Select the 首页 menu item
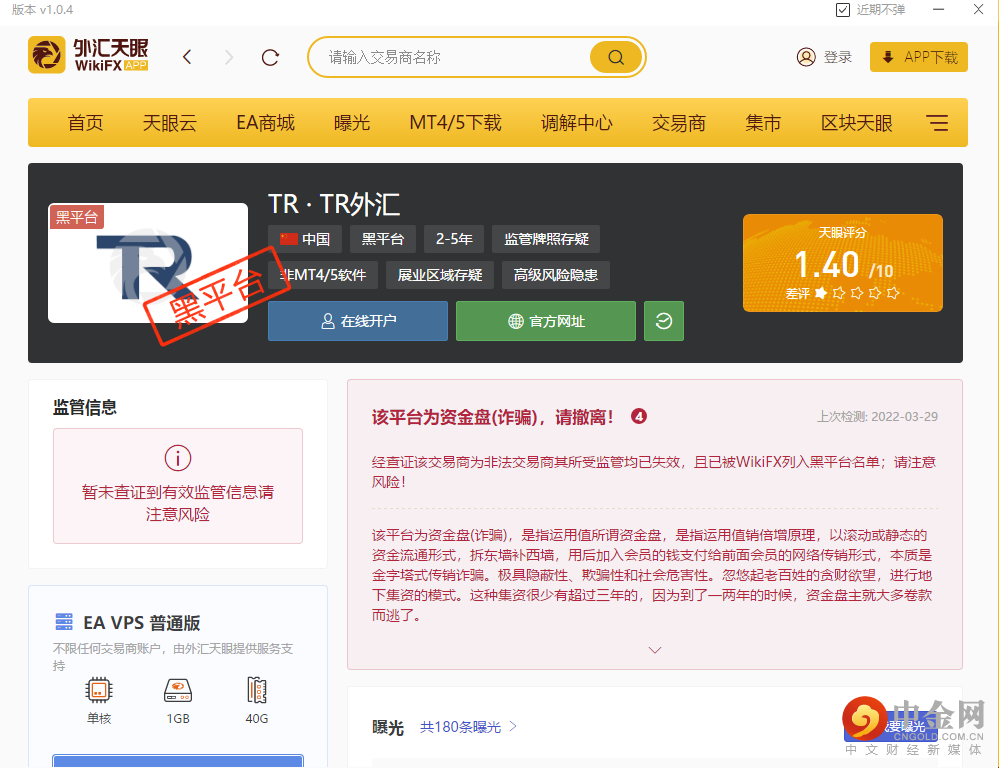 [85, 122]
